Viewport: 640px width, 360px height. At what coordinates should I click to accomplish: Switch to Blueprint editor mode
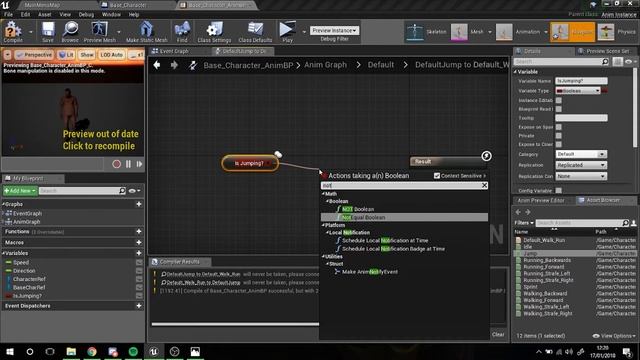pos(572,31)
